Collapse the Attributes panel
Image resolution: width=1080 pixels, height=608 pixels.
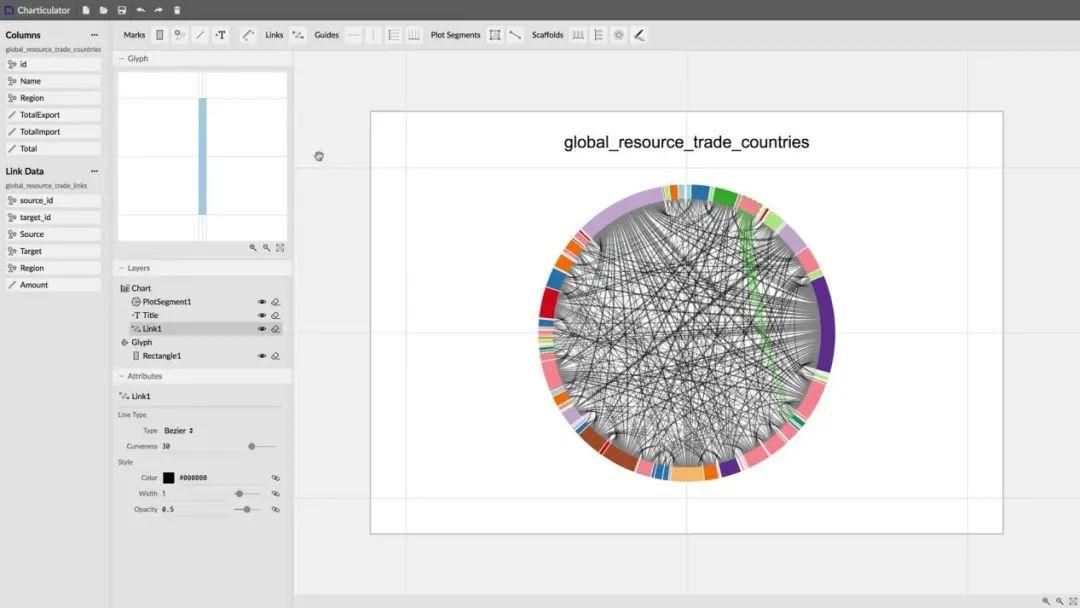pos(122,376)
